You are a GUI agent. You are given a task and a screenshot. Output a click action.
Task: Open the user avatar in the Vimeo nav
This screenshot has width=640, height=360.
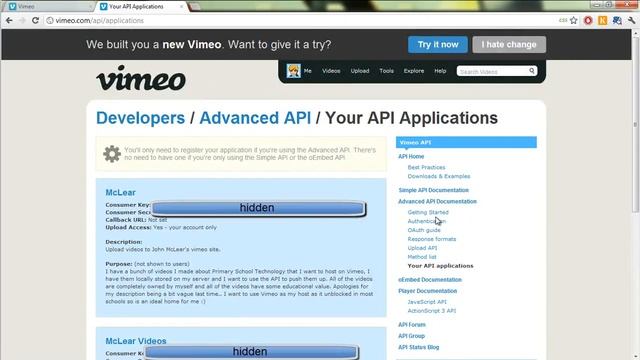tap(293, 71)
